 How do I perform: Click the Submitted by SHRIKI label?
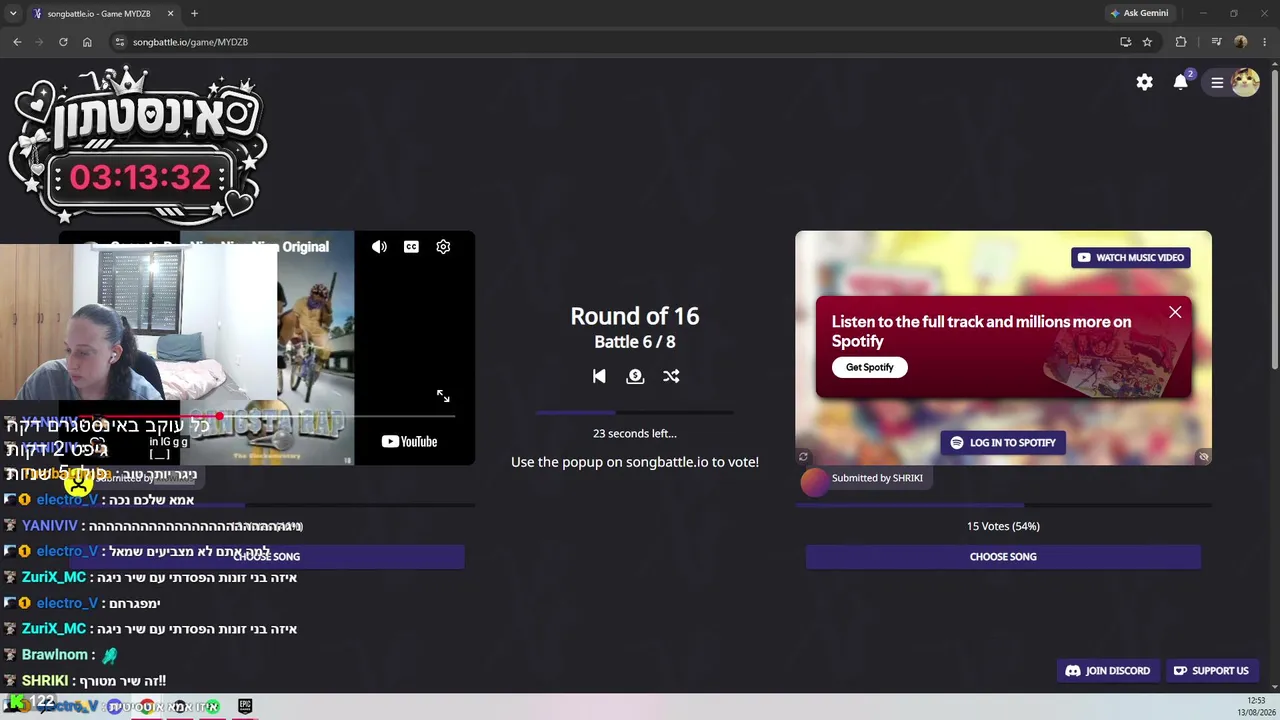(877, 478)
